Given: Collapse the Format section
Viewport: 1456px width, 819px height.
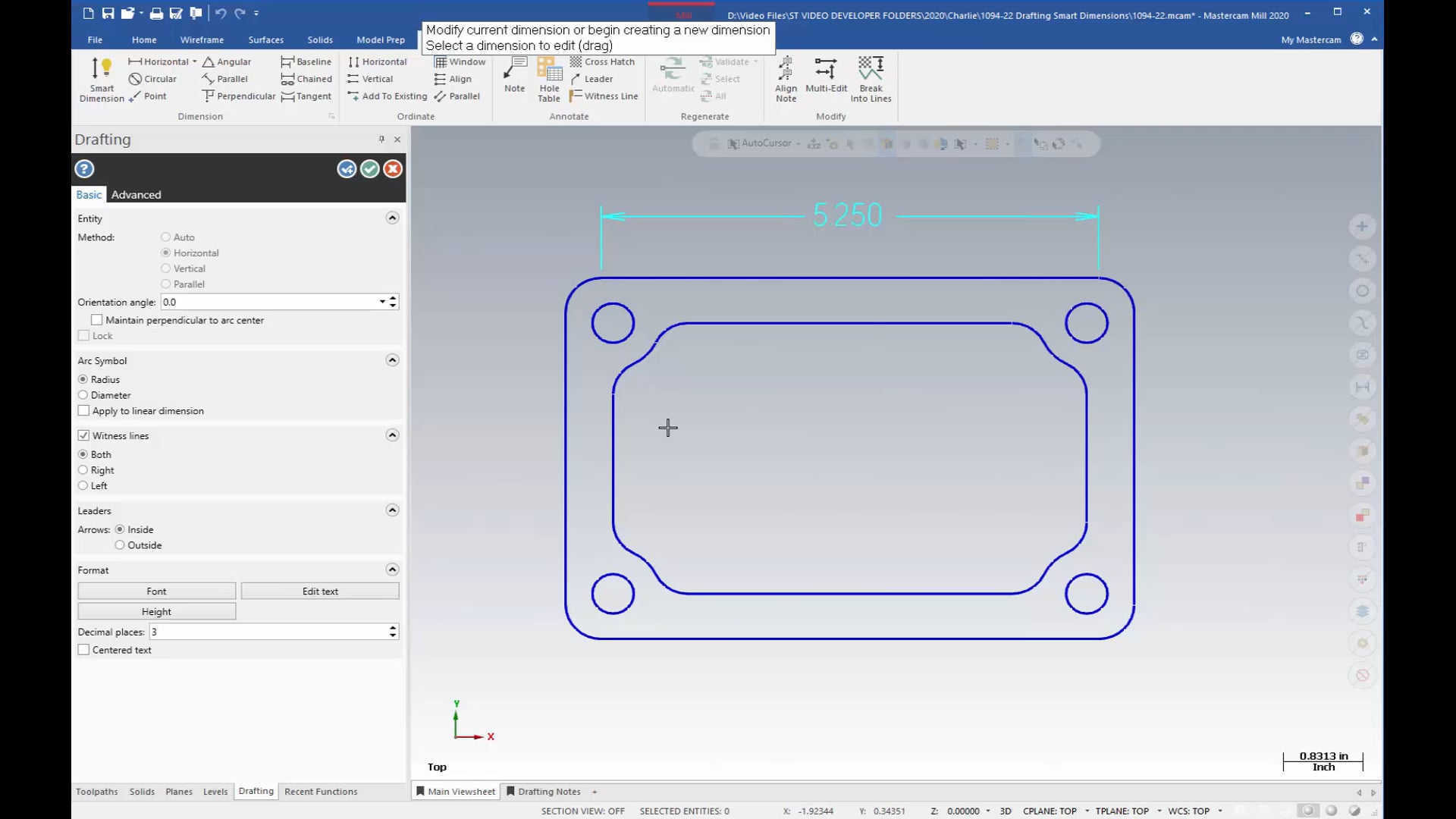Looking at the screenshot, I should click(x=392, y=570).
